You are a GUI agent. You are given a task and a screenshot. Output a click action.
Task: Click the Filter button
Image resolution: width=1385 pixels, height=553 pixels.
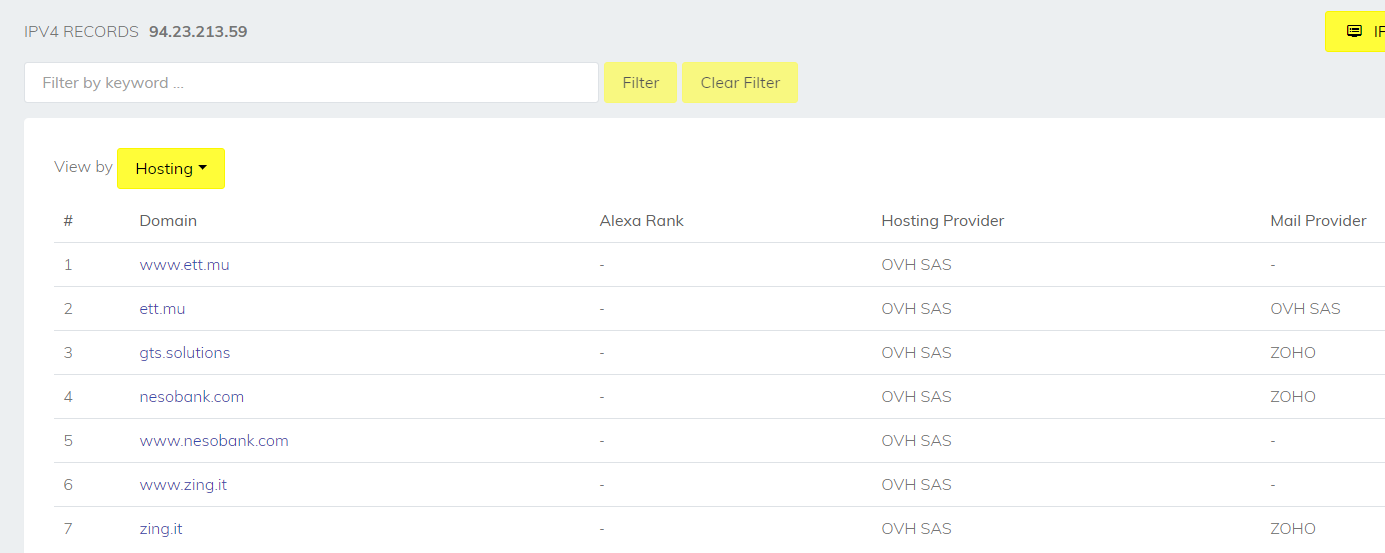pyautogui.click(x=640, y=83)
